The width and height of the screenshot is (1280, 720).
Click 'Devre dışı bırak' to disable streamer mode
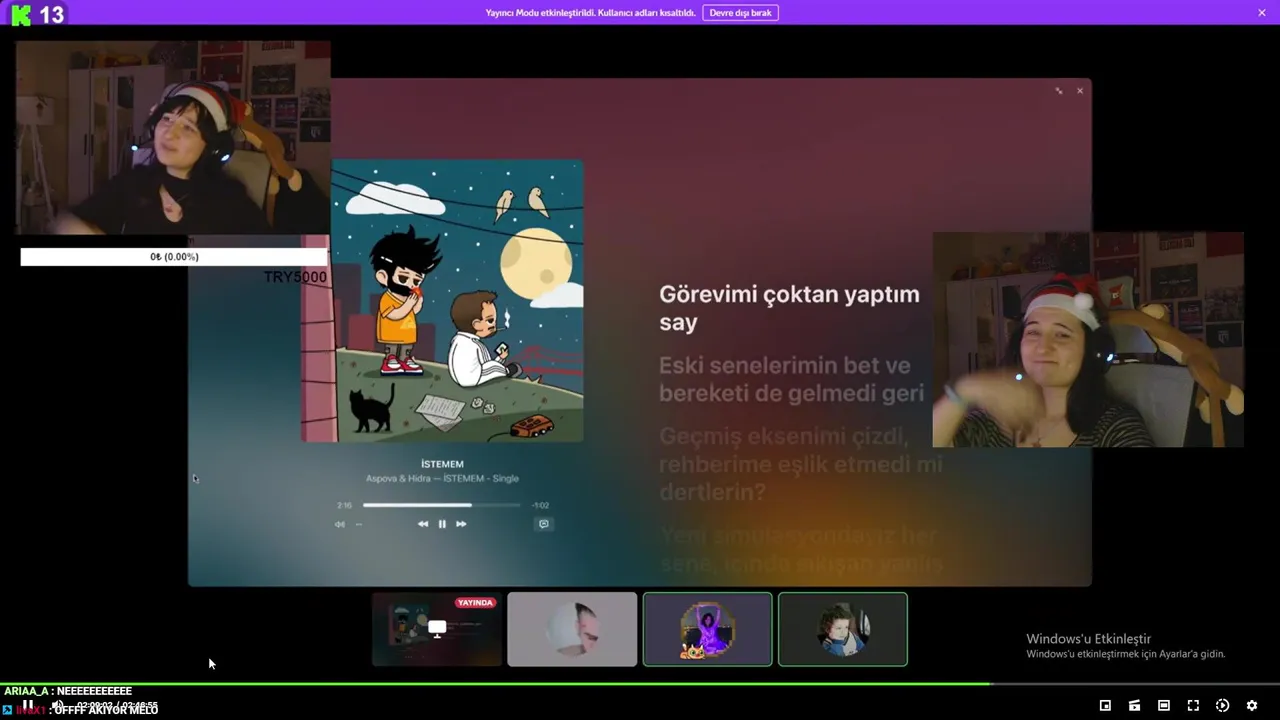point(740,13)
